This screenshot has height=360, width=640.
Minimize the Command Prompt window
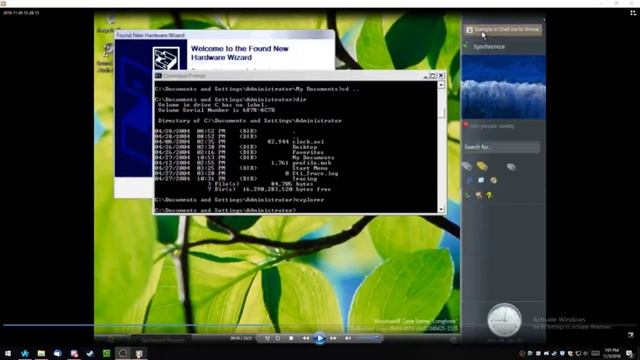[x=426, y=76]
